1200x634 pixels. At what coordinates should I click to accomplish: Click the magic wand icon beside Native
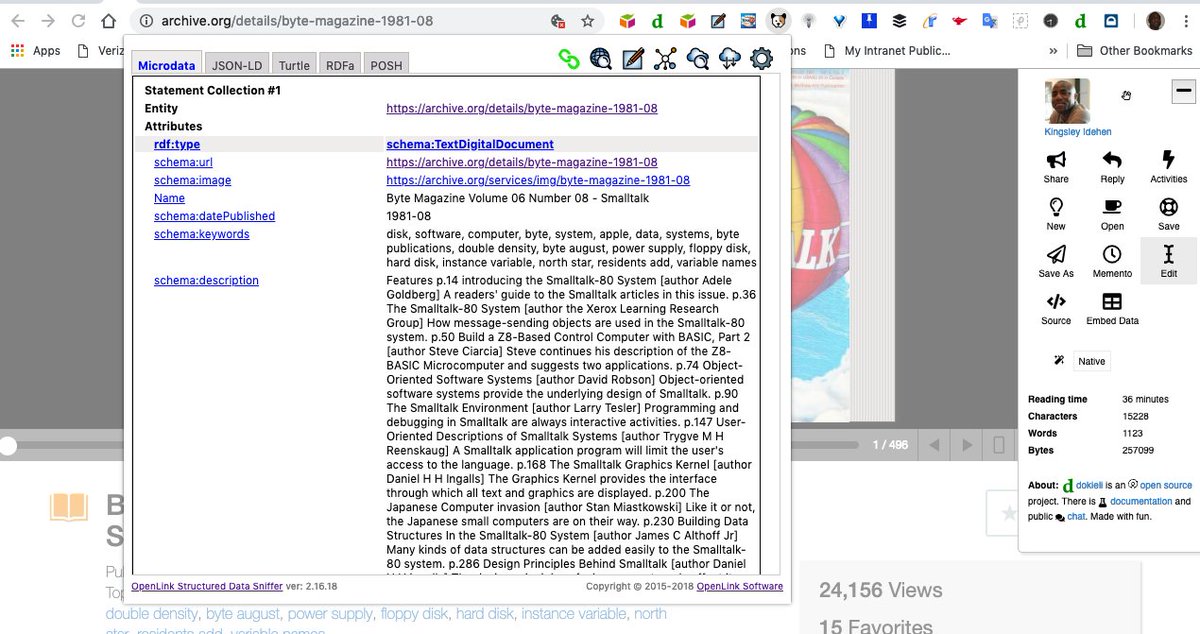pos(1059,360)
